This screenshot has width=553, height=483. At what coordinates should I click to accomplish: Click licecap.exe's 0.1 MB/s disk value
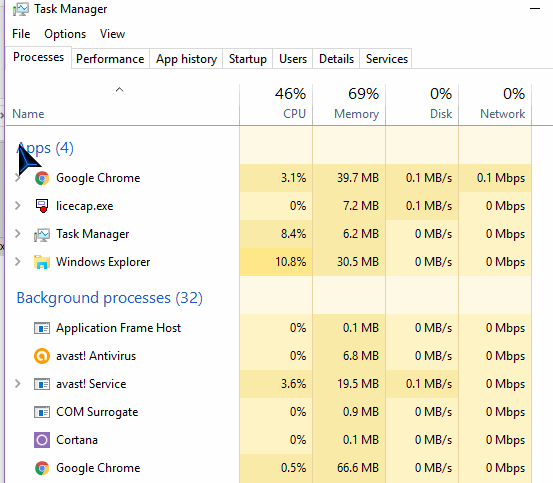[429, 206]
